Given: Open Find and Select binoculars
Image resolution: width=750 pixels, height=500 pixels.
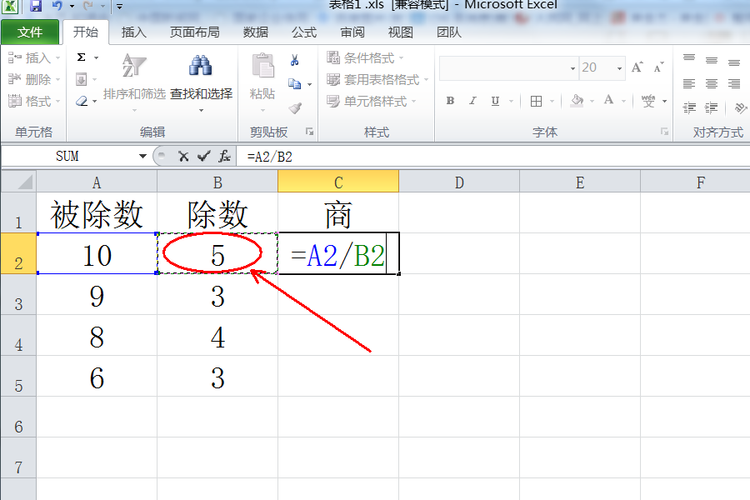Looking at the screenshot, I should coord(201,81).
